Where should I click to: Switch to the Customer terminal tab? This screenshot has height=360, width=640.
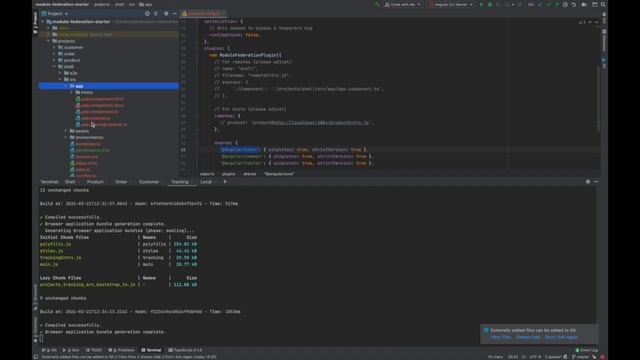(x=149, y=182)
